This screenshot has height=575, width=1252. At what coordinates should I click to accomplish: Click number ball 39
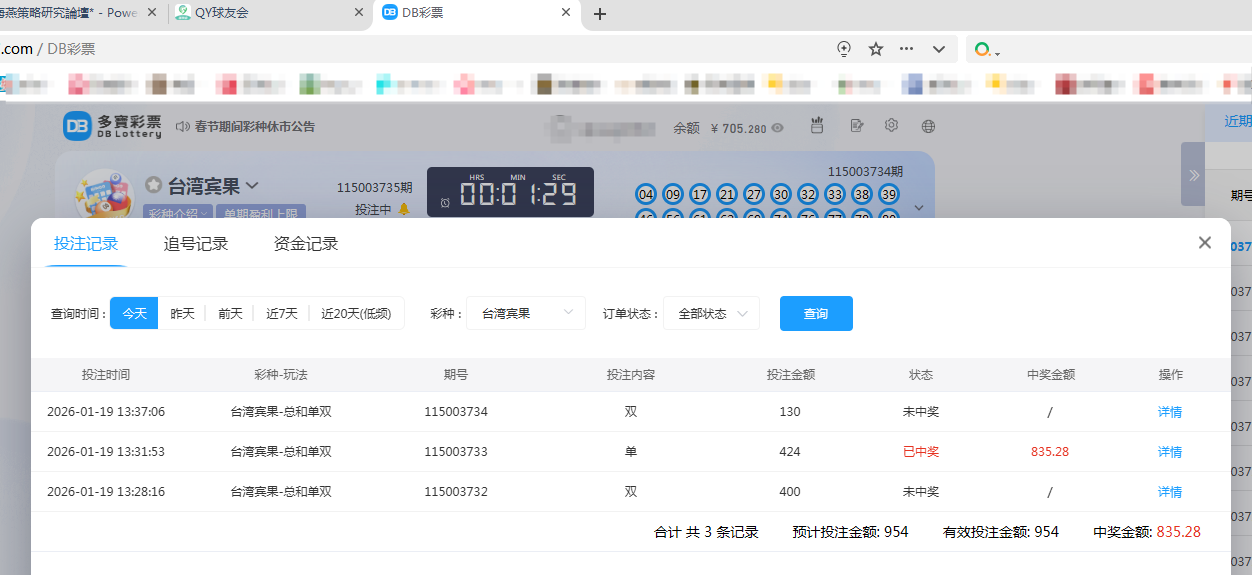tap(889, 194)
